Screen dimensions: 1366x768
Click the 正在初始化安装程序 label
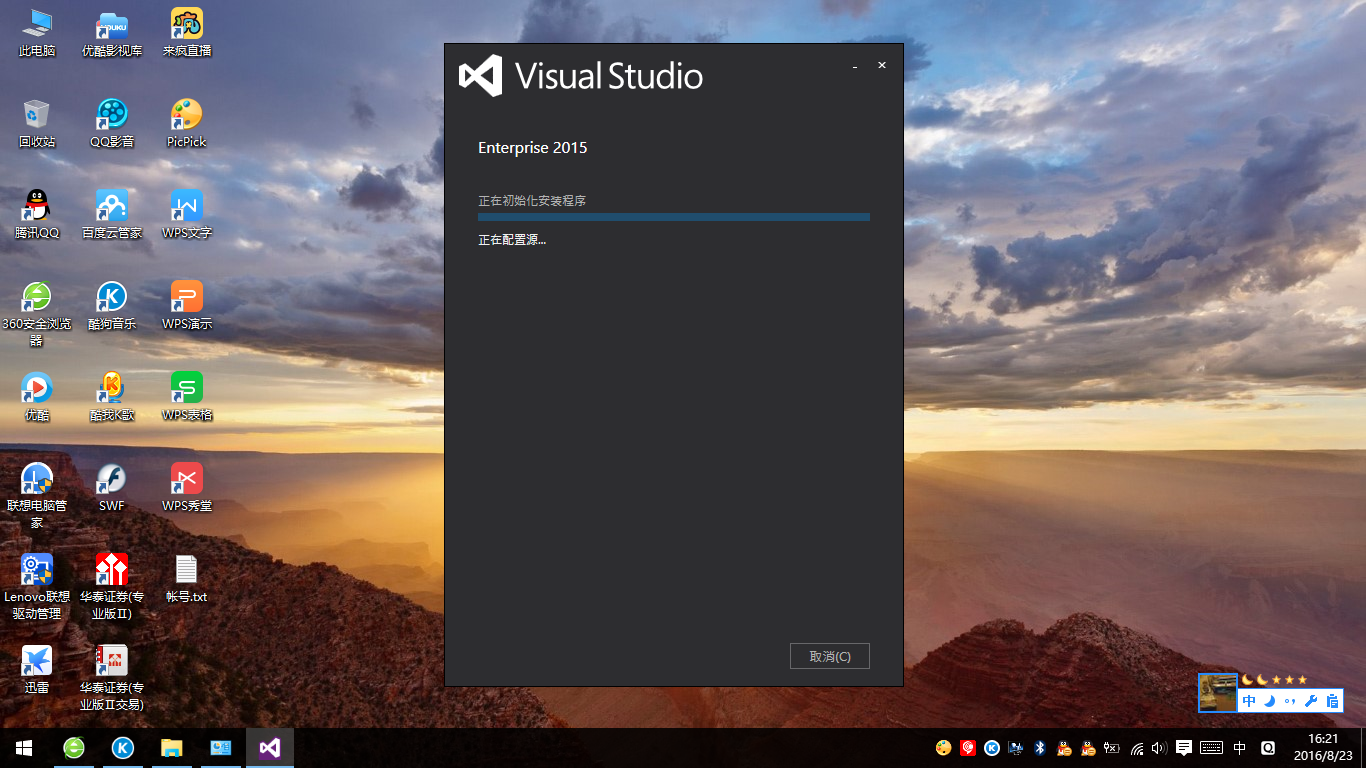532,201
